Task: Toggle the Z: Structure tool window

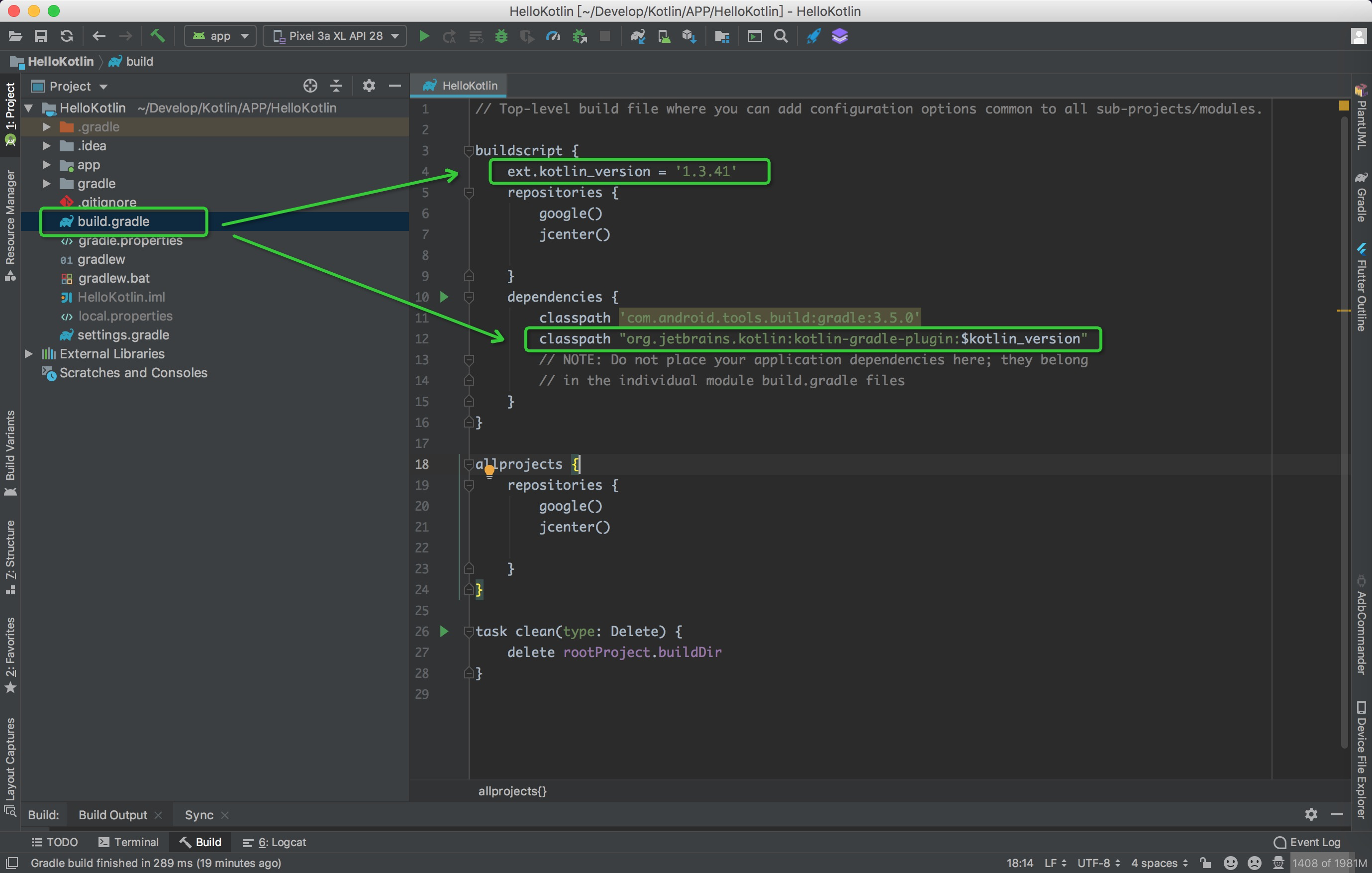Action: click(x=10, y=557)
